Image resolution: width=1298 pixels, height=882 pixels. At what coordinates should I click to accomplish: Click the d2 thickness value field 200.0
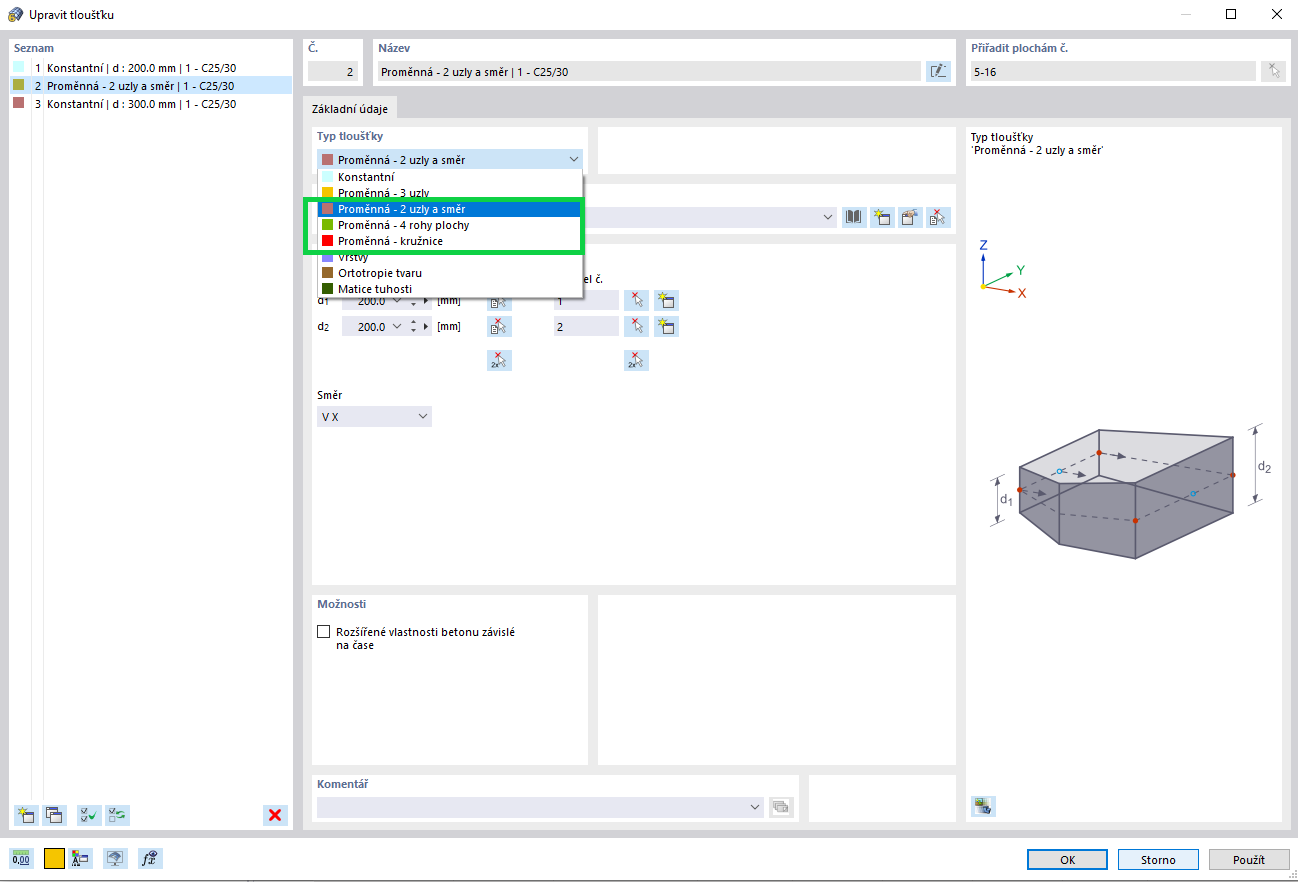tap(365, 327)
